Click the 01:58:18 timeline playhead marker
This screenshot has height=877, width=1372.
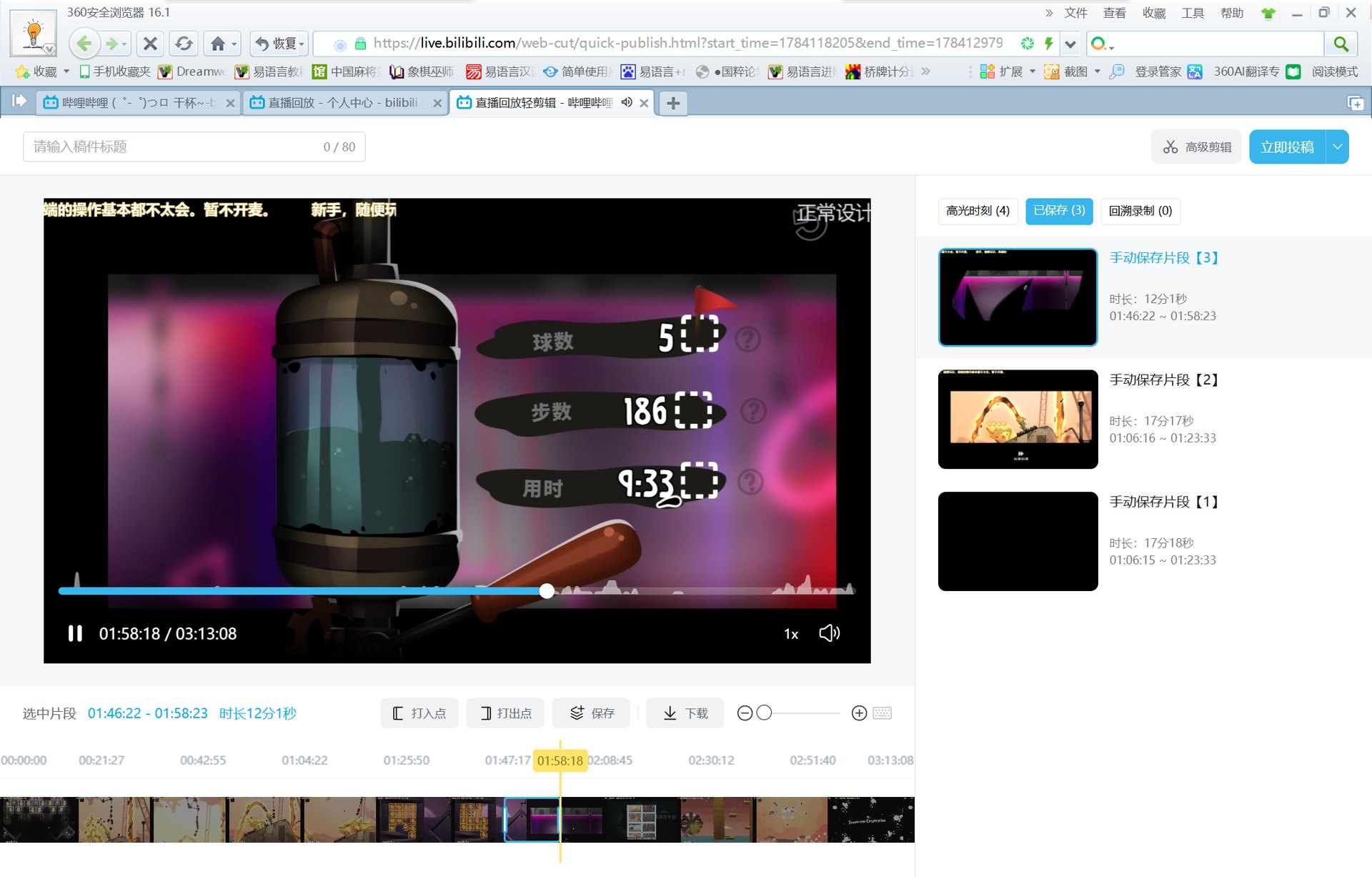560,760
